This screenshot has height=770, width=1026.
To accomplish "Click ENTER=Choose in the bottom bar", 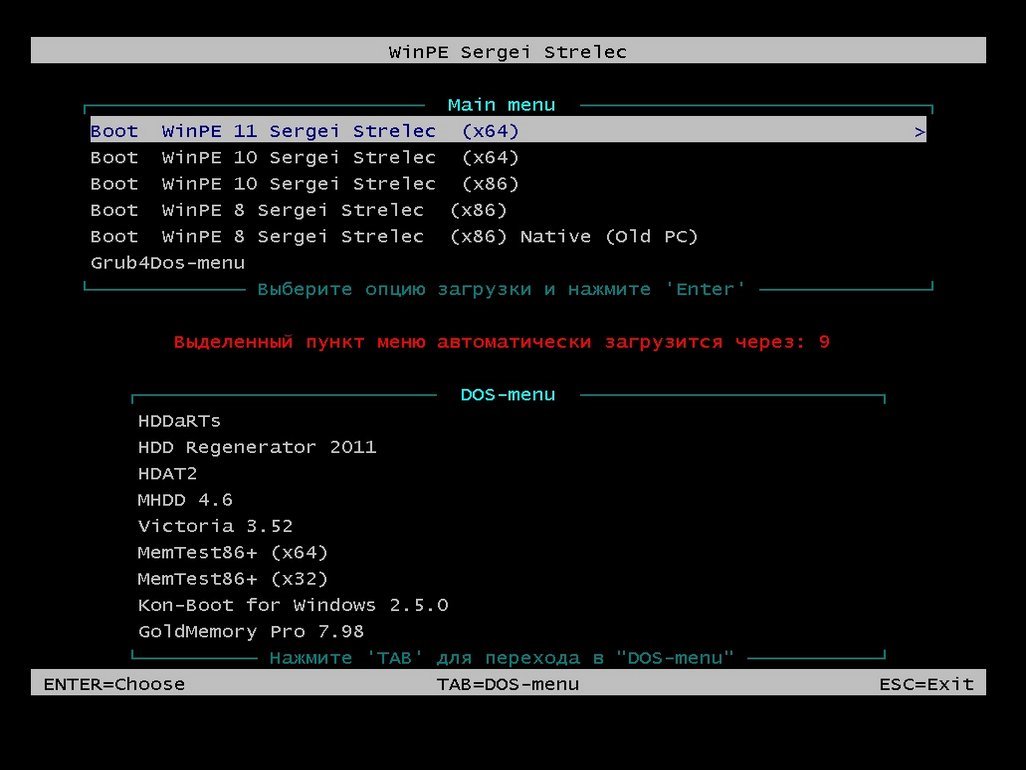I will pyautogui.click(x=114, y=684).
